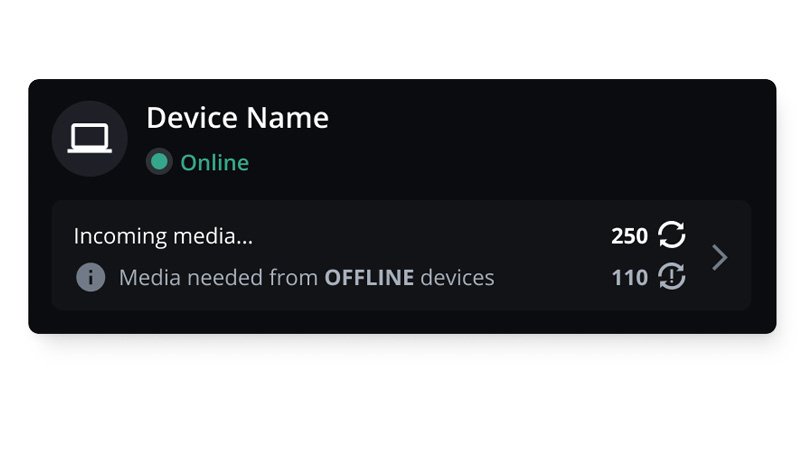Click the laptop device icon
This screenshot has width=800, height=450.
pyautogui.click(x=90, y=138)
